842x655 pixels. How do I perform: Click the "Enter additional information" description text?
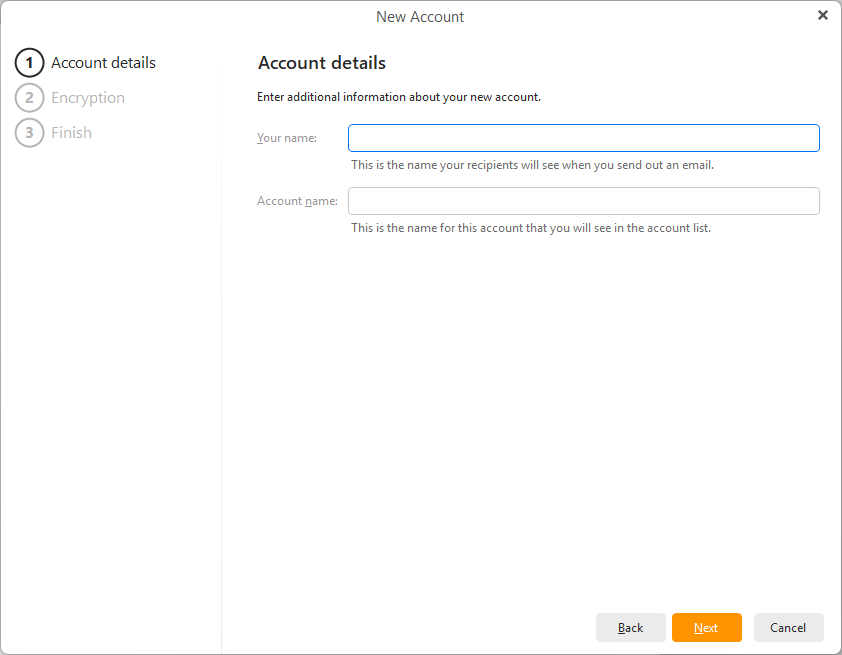pos(399,97)
